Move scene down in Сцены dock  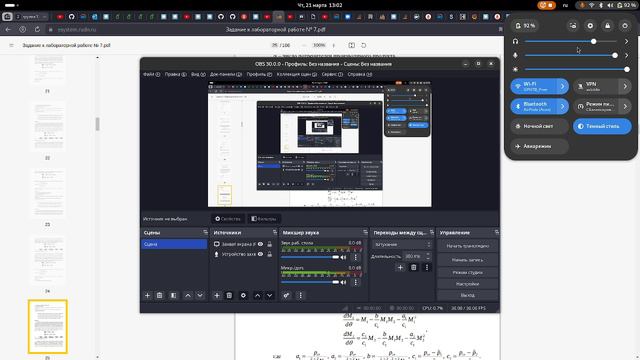(200, 295)
